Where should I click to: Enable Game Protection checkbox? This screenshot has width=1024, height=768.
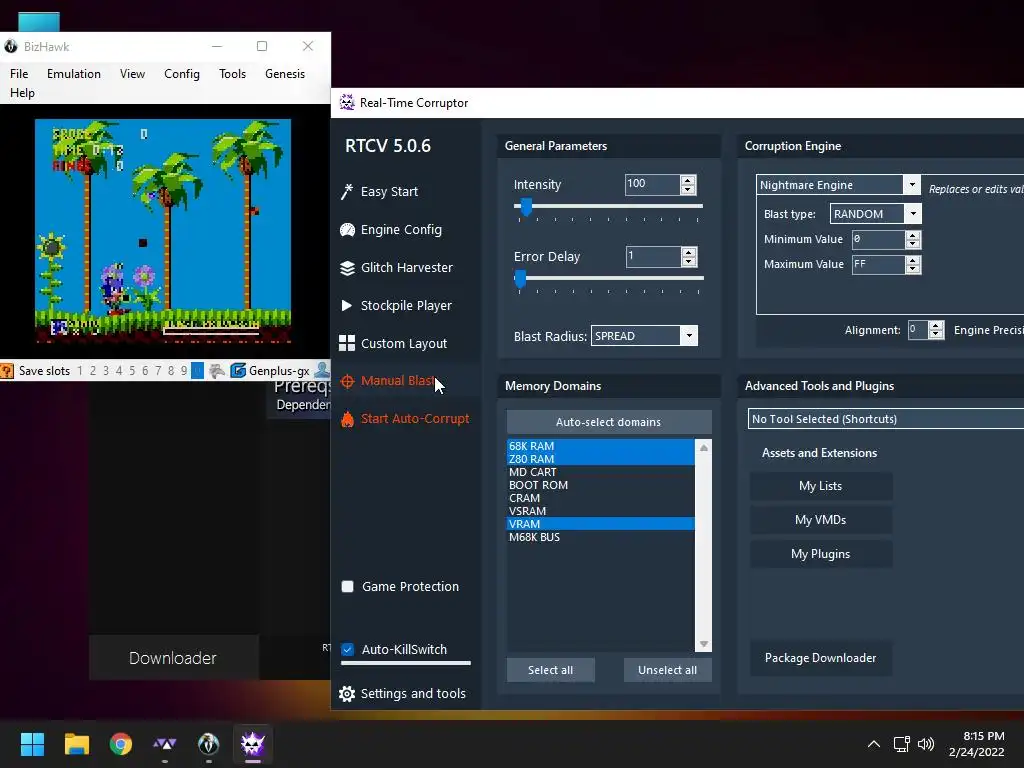pos(347,586)
